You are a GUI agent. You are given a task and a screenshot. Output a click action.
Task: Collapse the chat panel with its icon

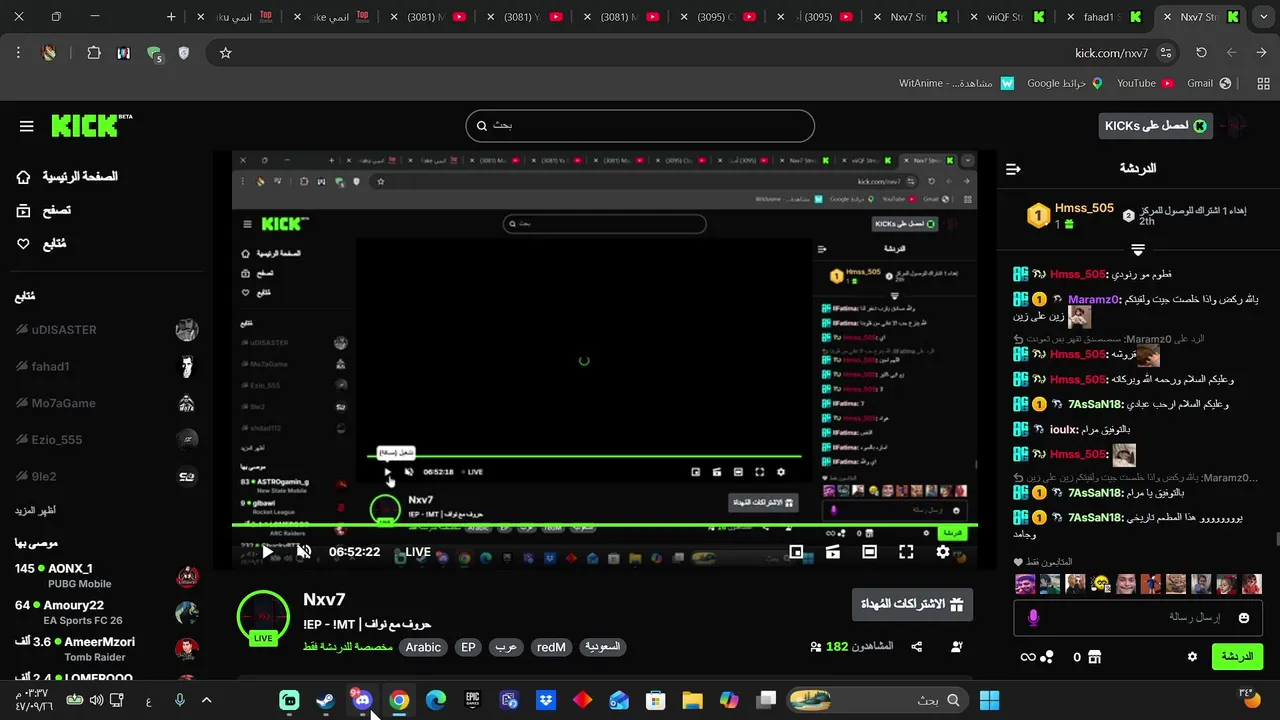coord(1013,169)
